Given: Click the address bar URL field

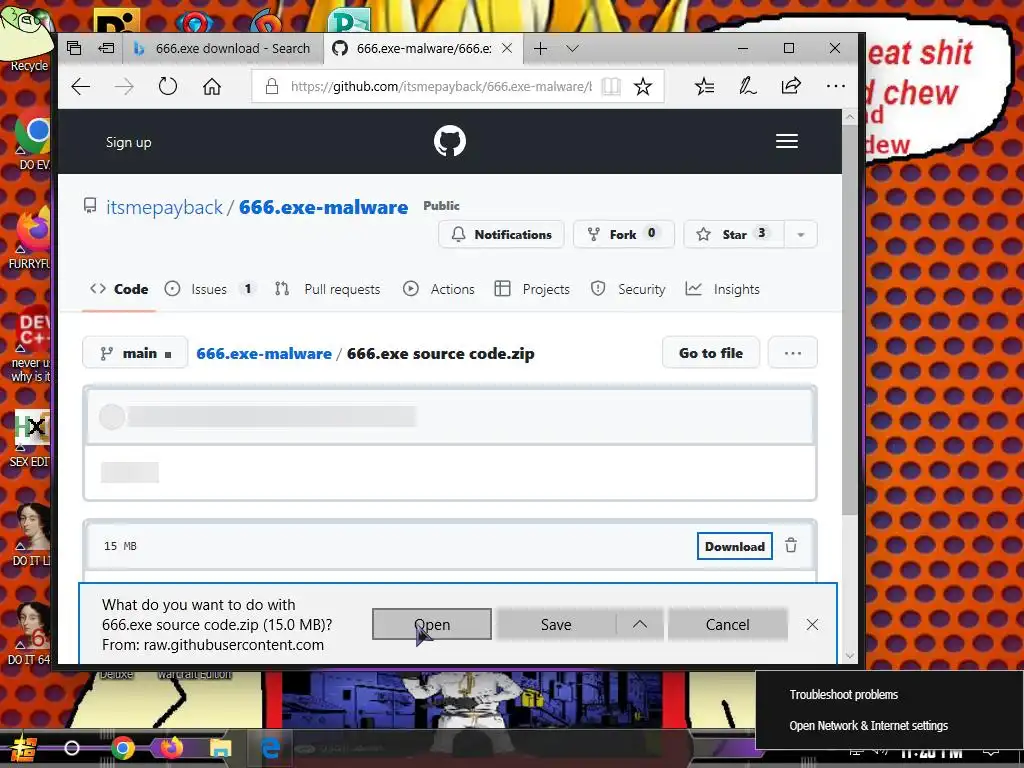Looking at the screenshot, I should 441,86.
